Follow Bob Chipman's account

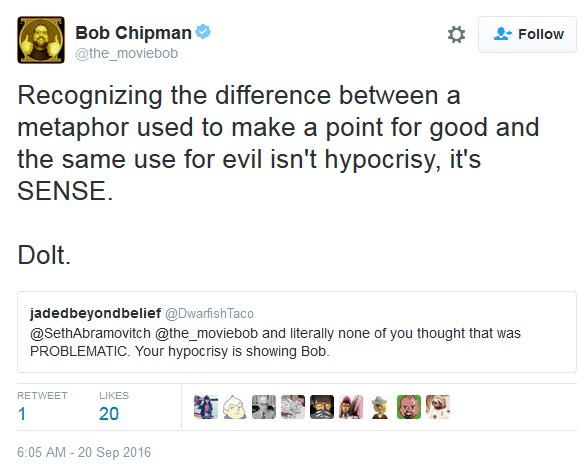(527, 34)
